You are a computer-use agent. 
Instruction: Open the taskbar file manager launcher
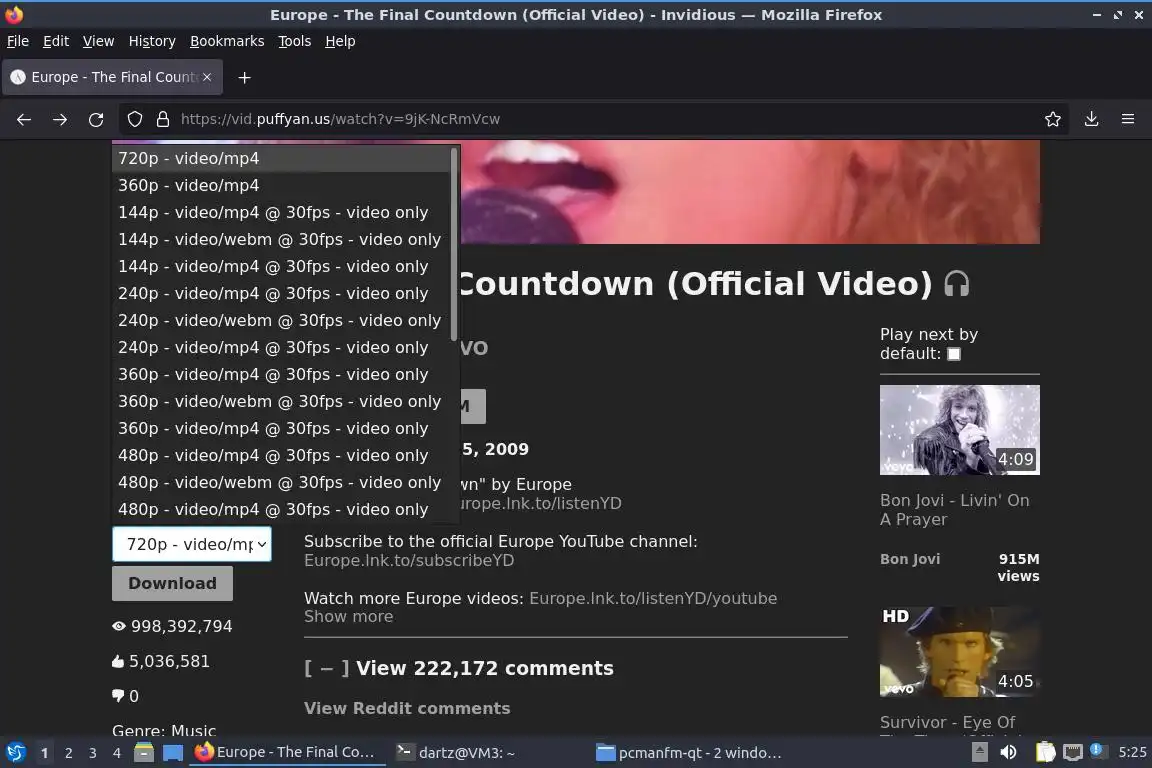click(144, 753)
